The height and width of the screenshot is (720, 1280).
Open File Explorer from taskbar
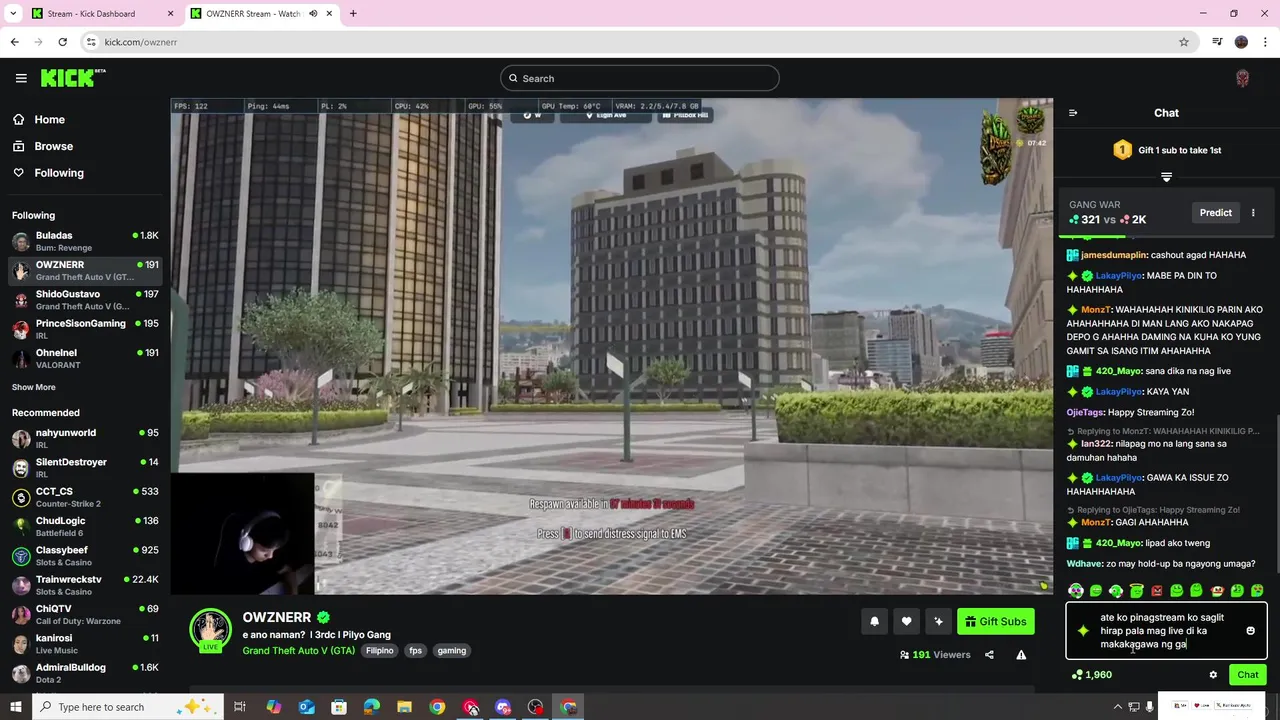click(x=405, y=707)
